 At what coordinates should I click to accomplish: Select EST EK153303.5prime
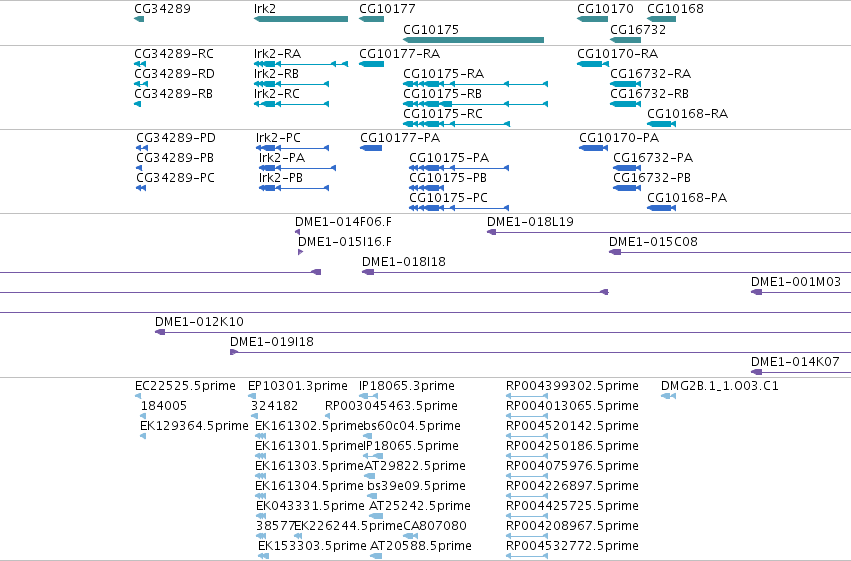click(312, 546)
